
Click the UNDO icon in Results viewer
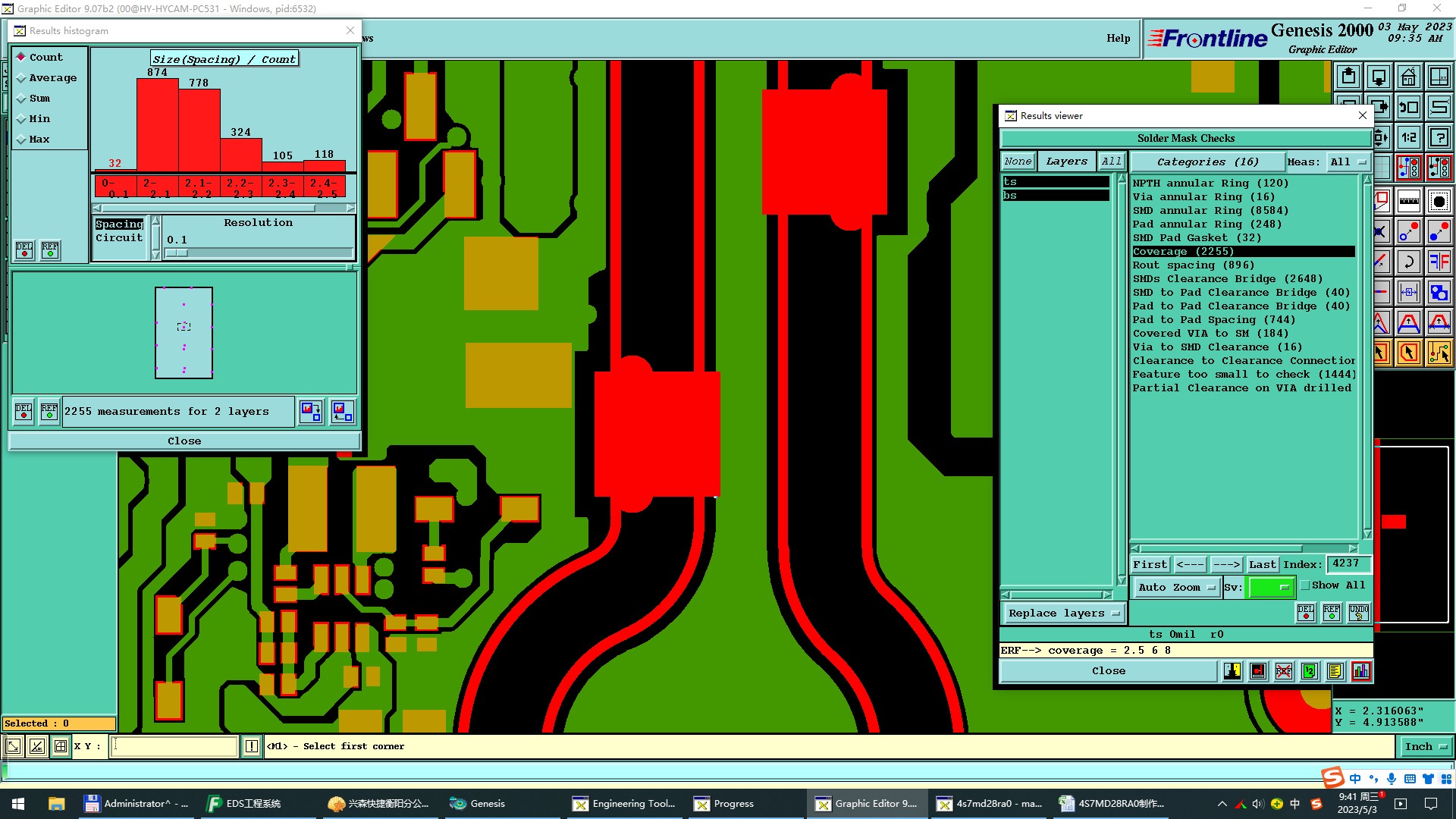tap(1358, 613)
